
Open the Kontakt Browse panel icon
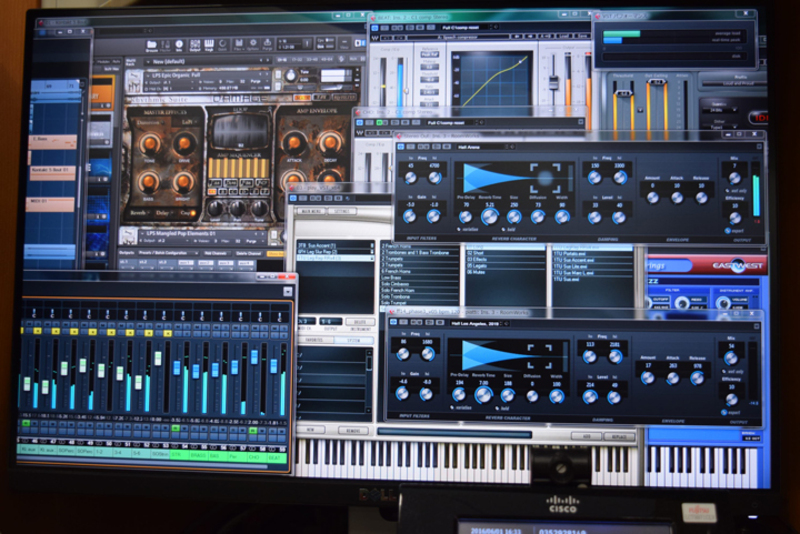(152, 45)
